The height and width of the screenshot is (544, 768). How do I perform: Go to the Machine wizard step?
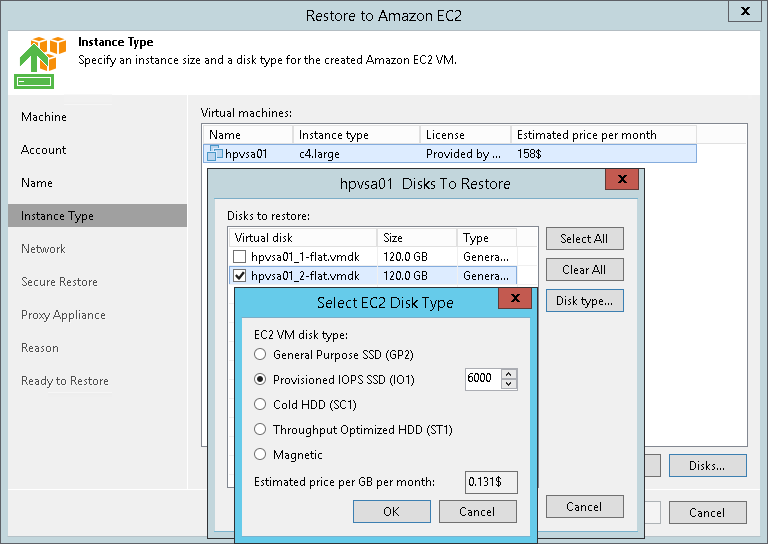click(44, 117)
